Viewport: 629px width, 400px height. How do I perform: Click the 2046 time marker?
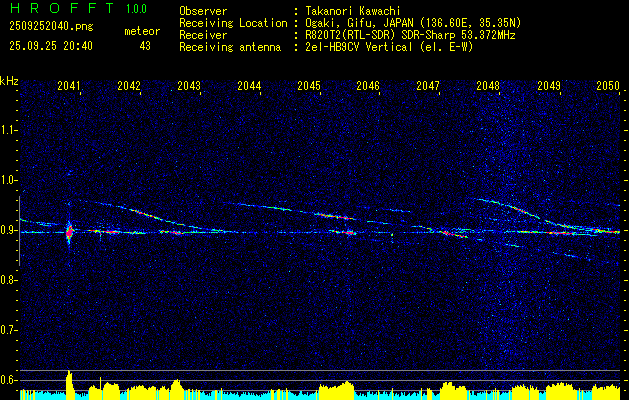coord(368,86)
